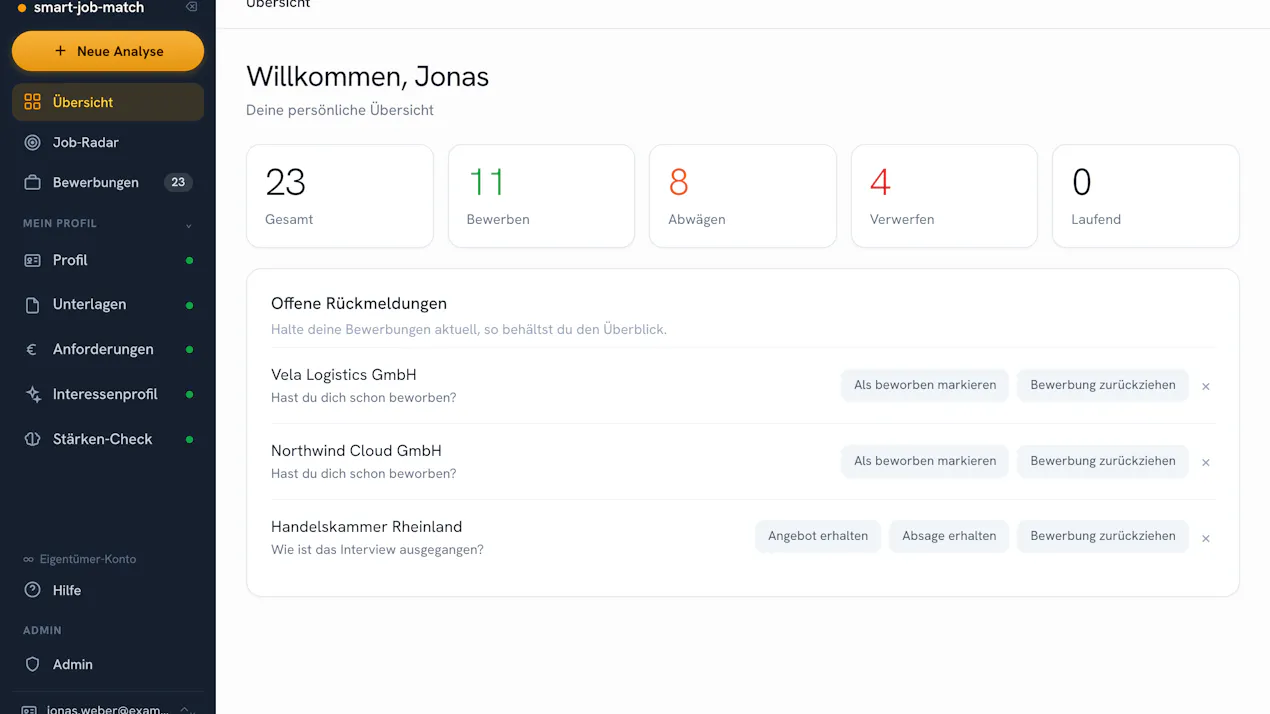The width and height of the screenshot is (1270, 714).
Task: Open the Hilfe question mark icon
Action: [x=33, y=590]
